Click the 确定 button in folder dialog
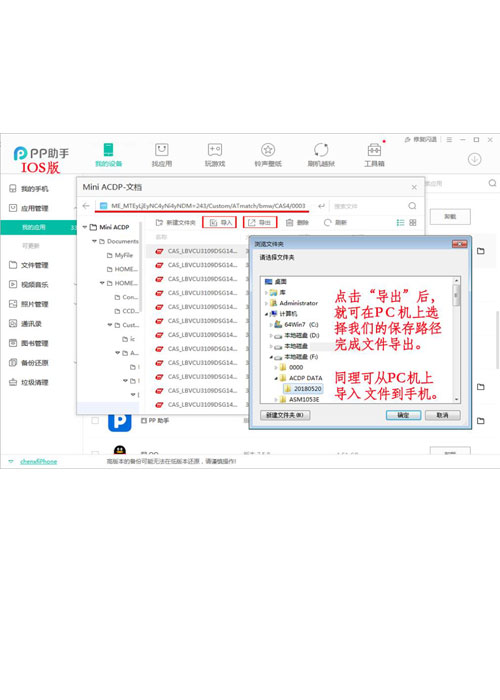500x700 pixels. tap(403, 415)
